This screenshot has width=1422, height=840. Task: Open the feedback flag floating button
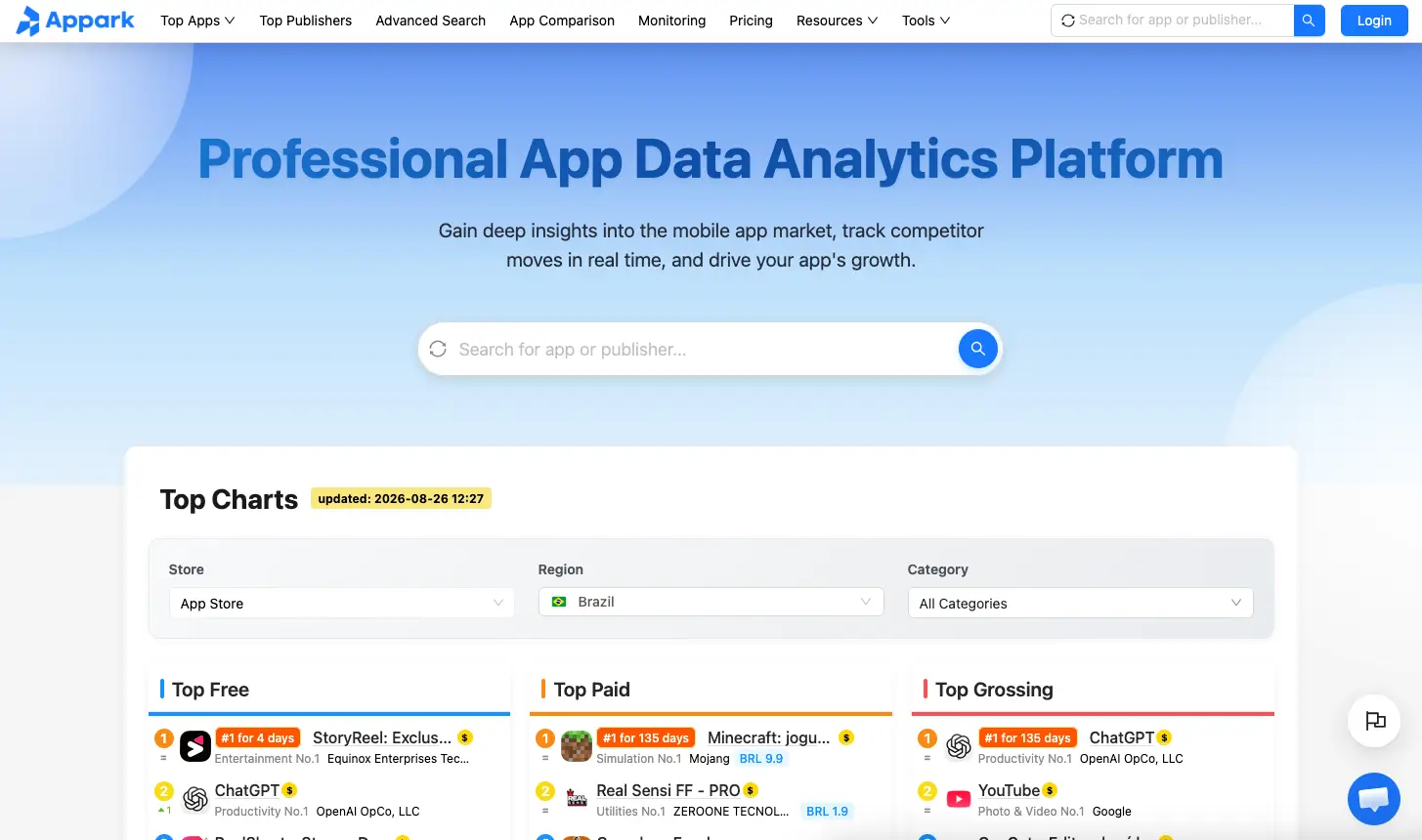(1374, 721)
